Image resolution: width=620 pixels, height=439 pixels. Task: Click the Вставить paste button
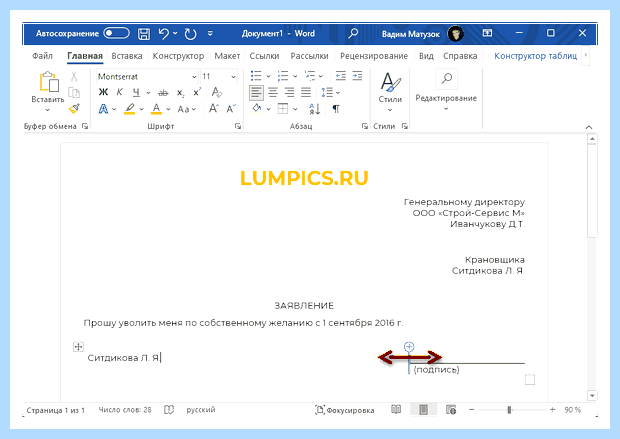coord(48,91)
